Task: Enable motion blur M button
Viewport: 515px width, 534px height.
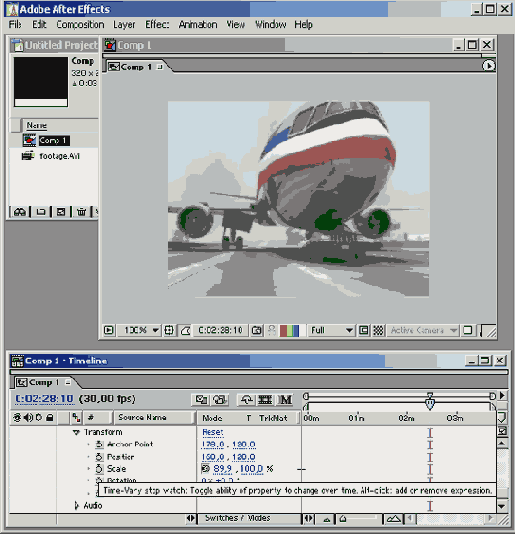Action: pyautogui.click(x=285, y=399)
